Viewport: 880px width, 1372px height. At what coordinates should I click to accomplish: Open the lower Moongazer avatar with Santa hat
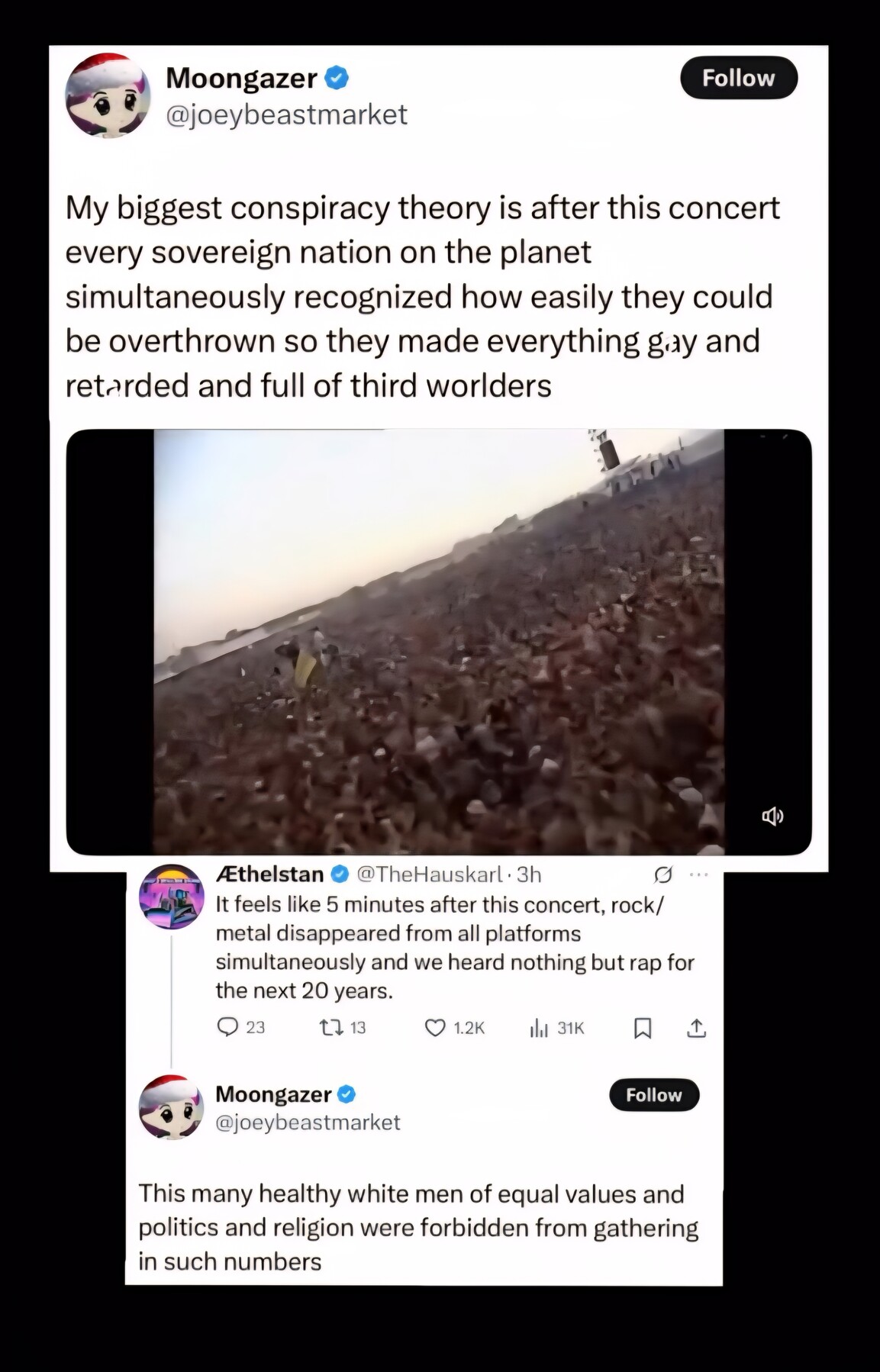coord(172,1107)
